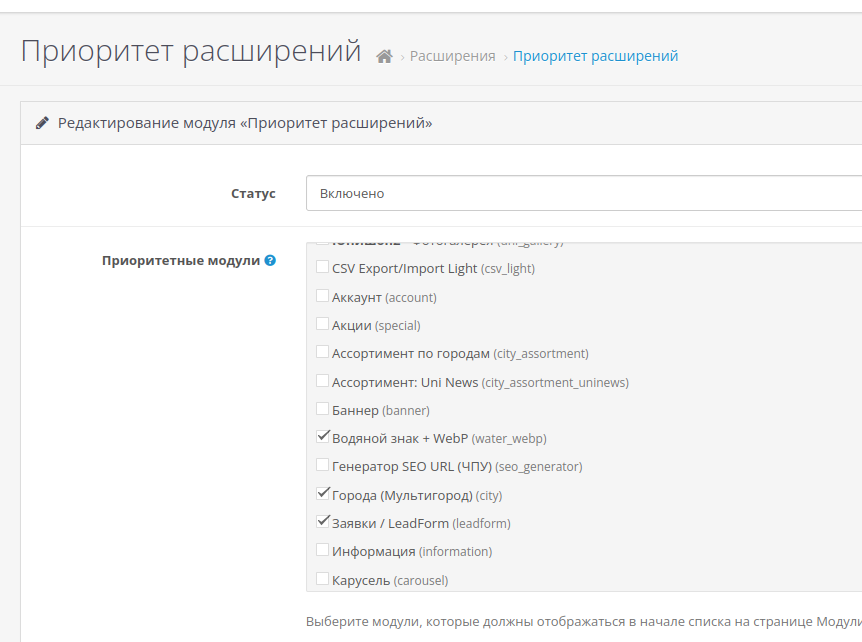The width and height of the screenshot is (862, 642).
Task: Check Ассортимент: Uni News checkbox
Action: pos(323,381)
